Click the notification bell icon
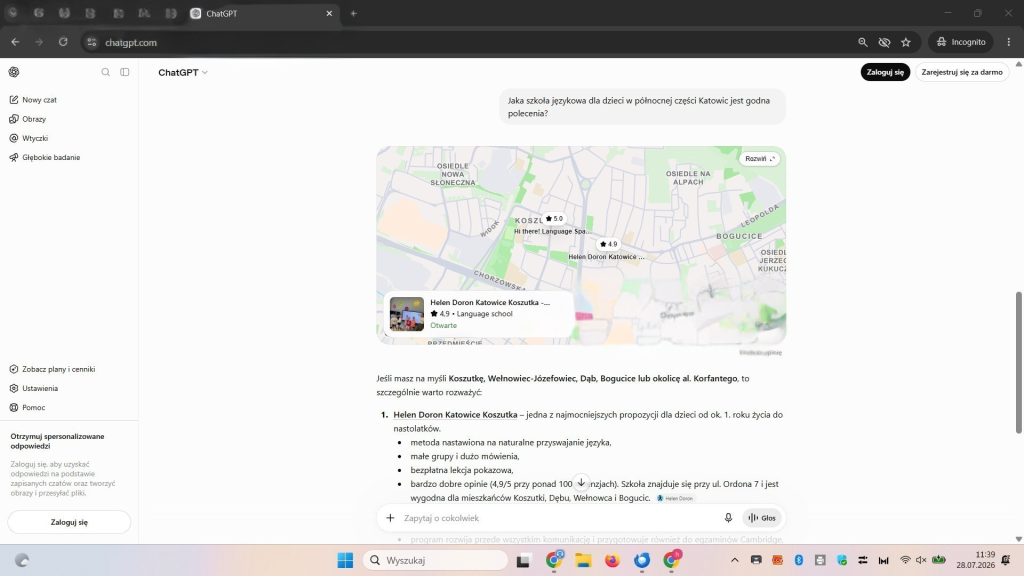Viewport: 1024px width, 576px height. 1006,560
